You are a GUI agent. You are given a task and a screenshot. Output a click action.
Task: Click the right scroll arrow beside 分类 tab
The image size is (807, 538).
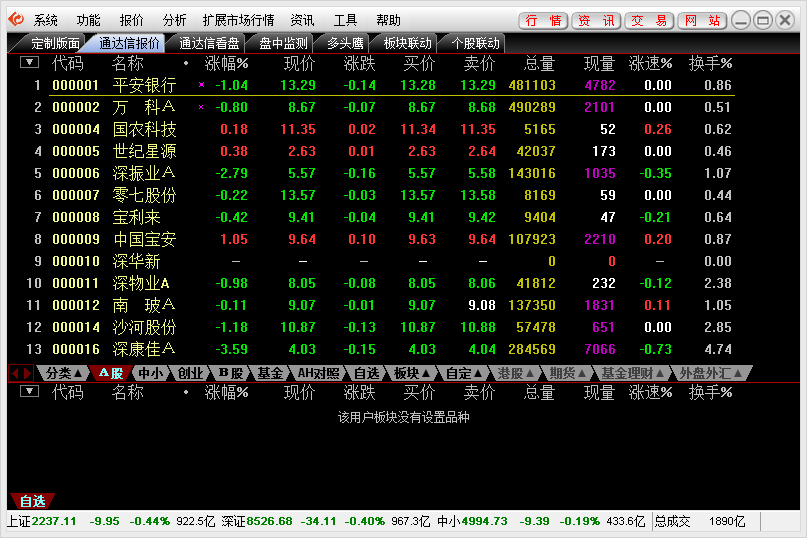[x=27, y=373]
